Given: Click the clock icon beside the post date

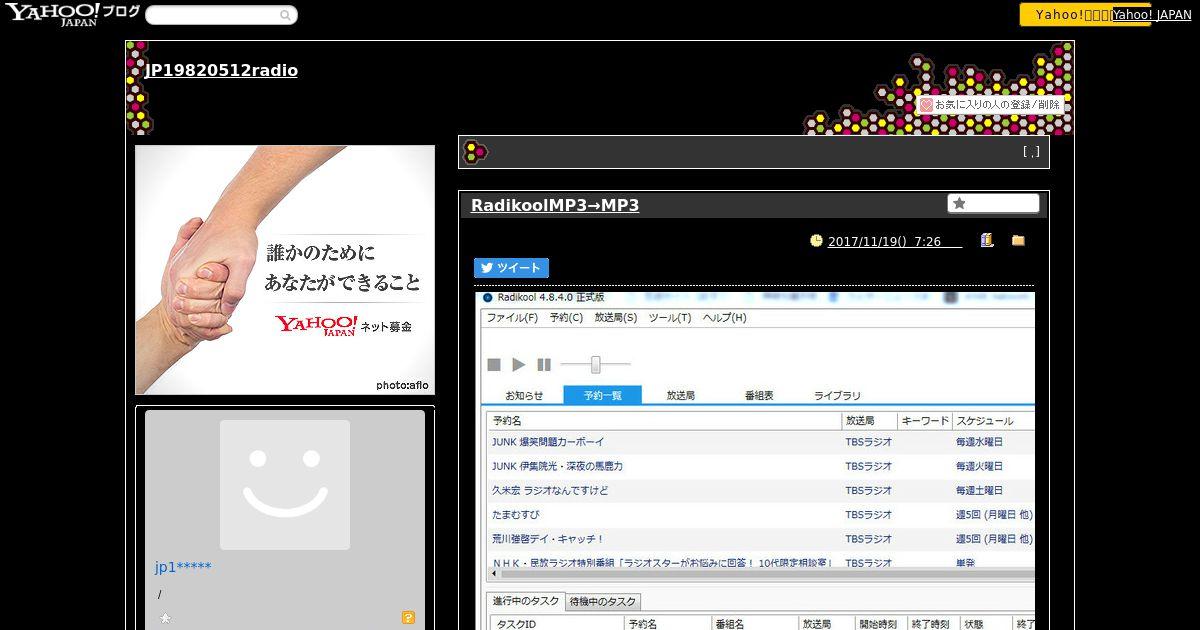Looking at the screenshot, I should [x=816, y=240].
